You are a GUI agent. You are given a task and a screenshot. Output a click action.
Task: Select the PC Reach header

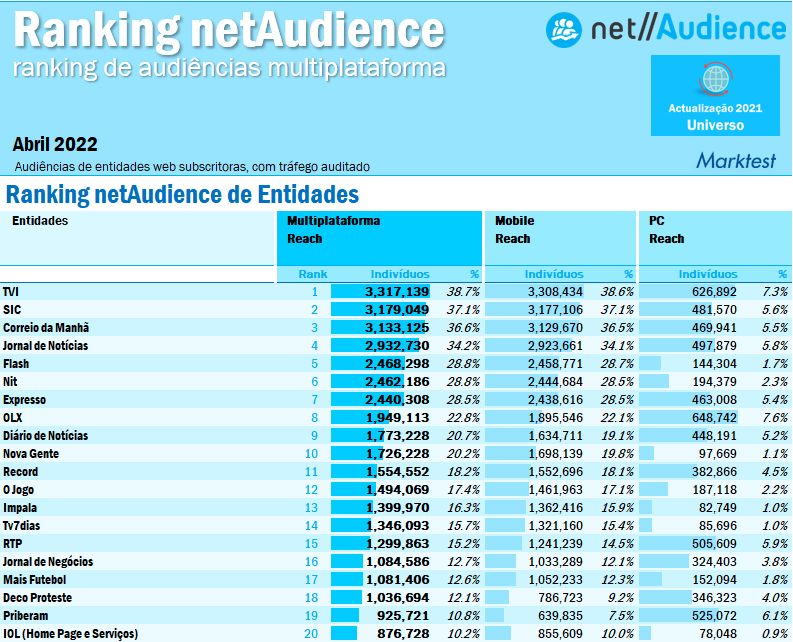[666, 230]
